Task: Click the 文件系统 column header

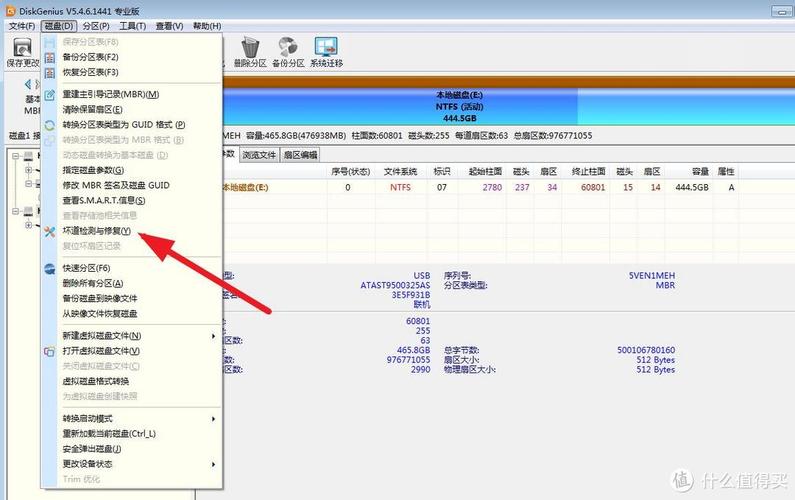Action: (401, 172)
